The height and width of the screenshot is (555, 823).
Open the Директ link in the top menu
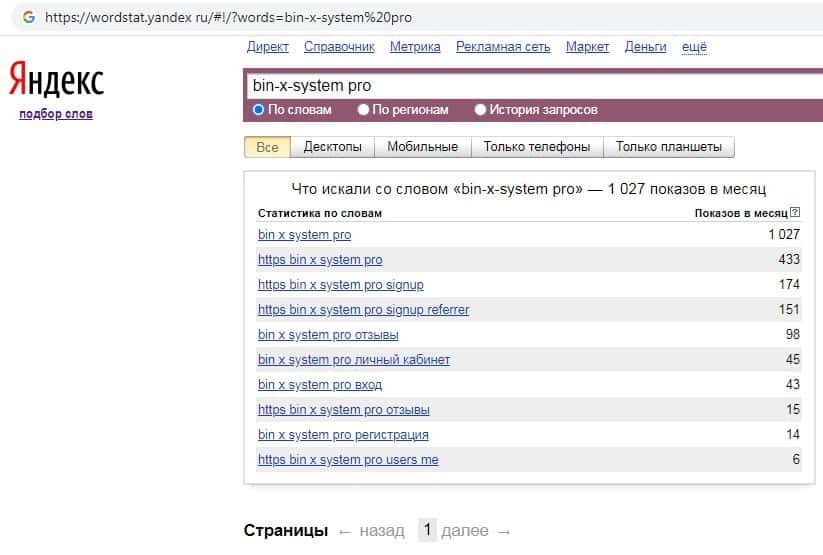[x=267, y=47]
